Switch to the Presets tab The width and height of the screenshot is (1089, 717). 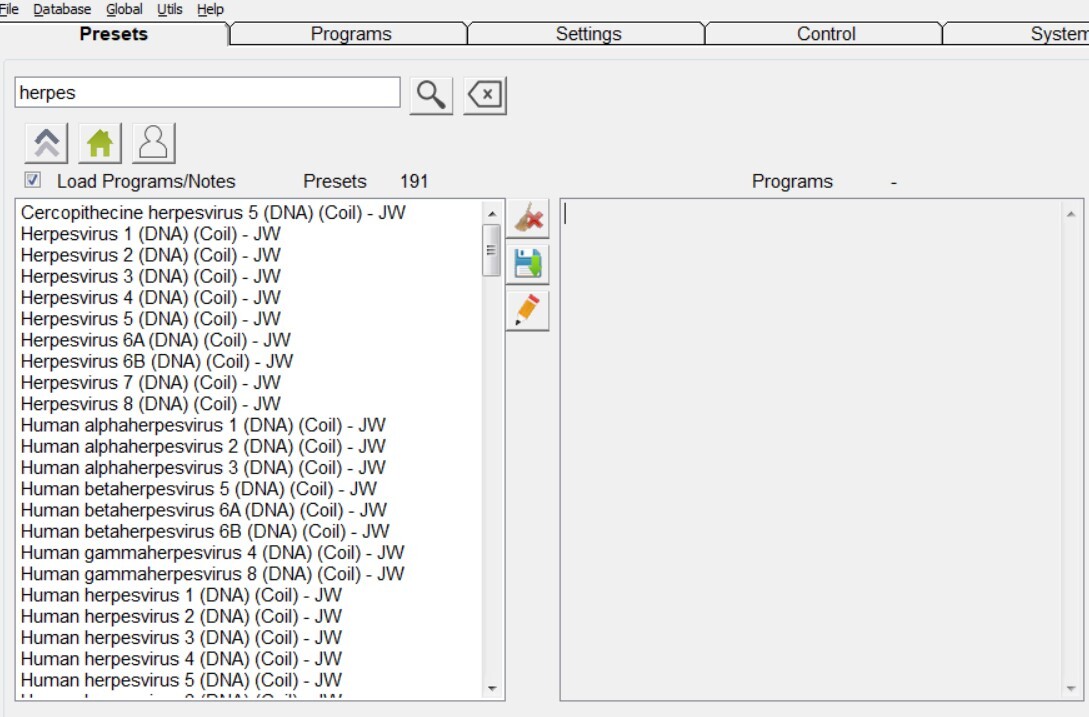(114, 33)
